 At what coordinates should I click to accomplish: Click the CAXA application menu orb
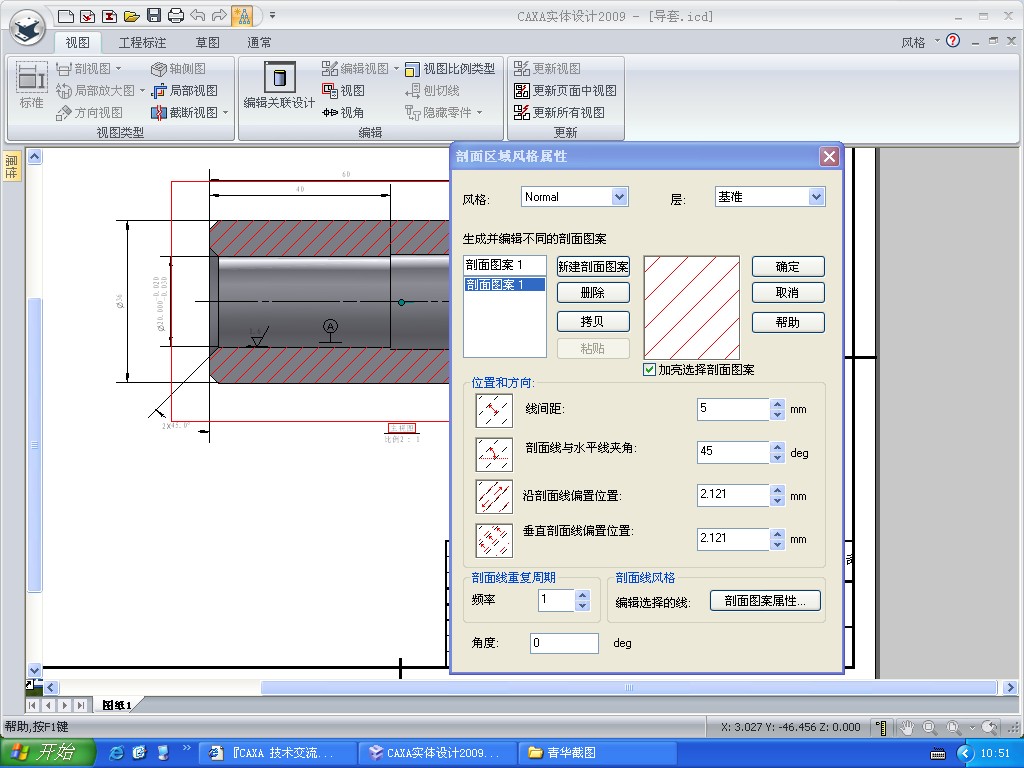click(27, 27)
